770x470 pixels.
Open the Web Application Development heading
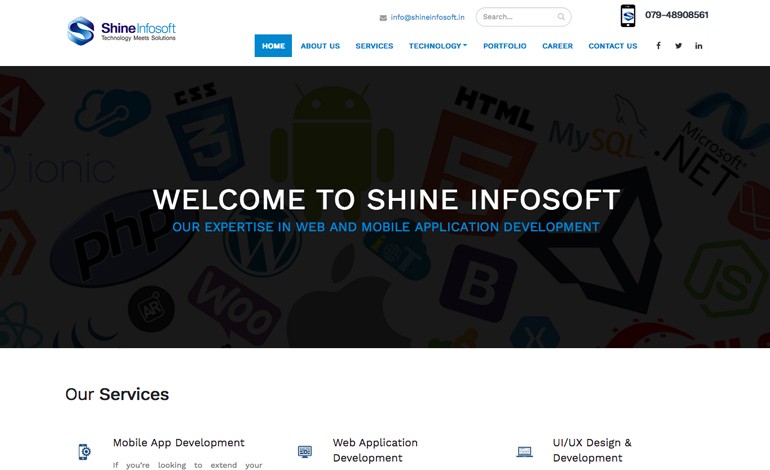click(x=375, y=450)
